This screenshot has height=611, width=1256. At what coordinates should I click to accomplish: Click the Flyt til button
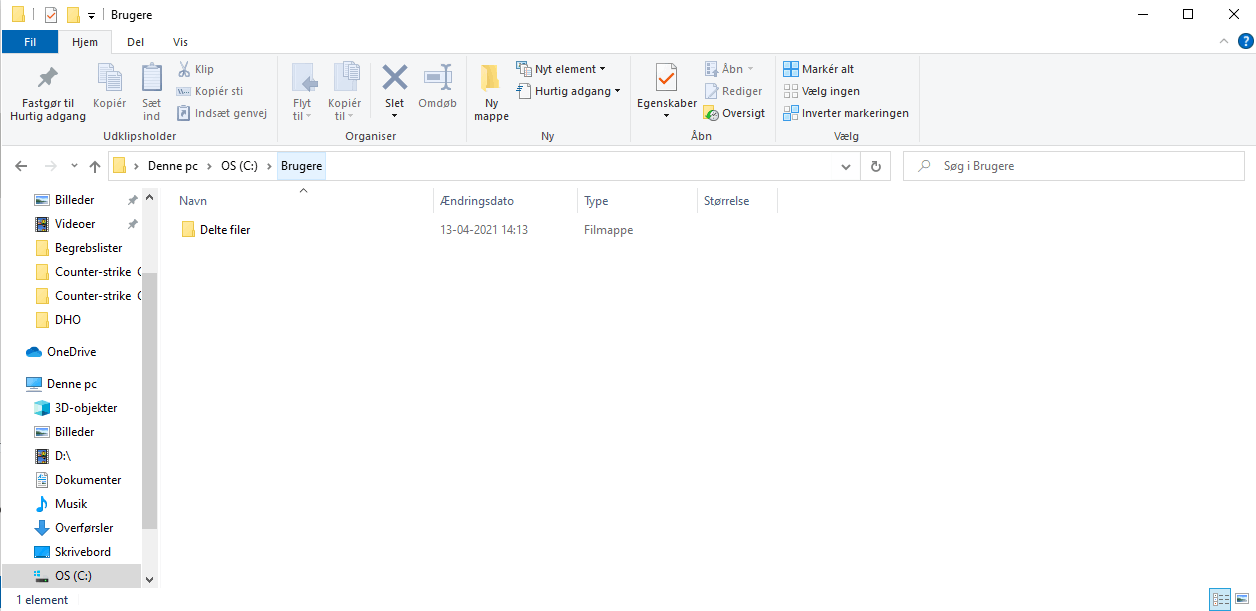(x=303, y=92)
